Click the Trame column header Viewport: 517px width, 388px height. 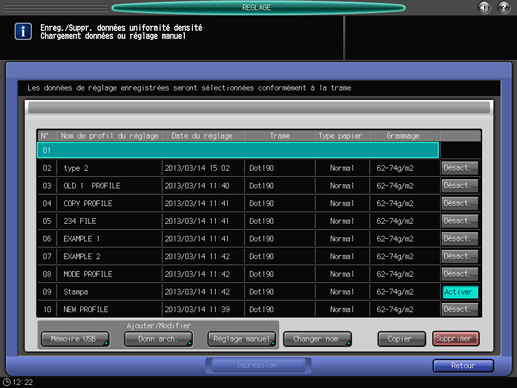[280, 136]
